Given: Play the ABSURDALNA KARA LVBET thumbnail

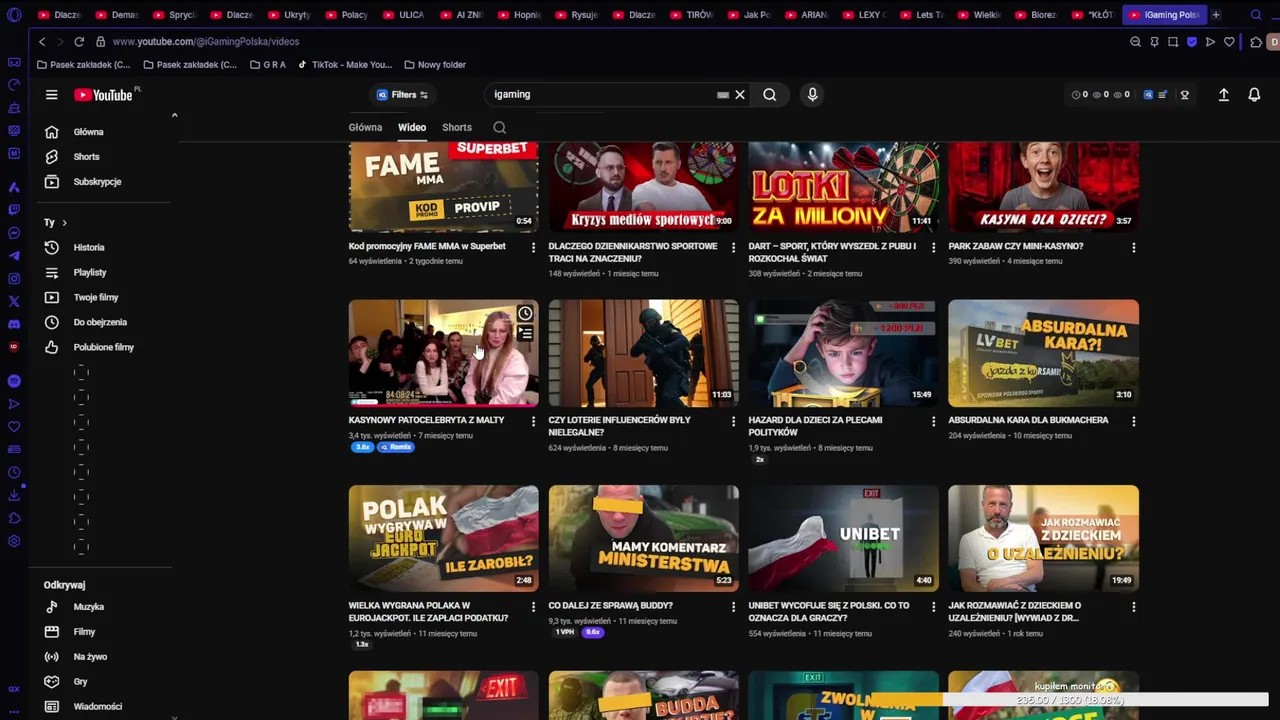Looking at the screenshot, I should pyautogui.click(x=1043, y=353).
